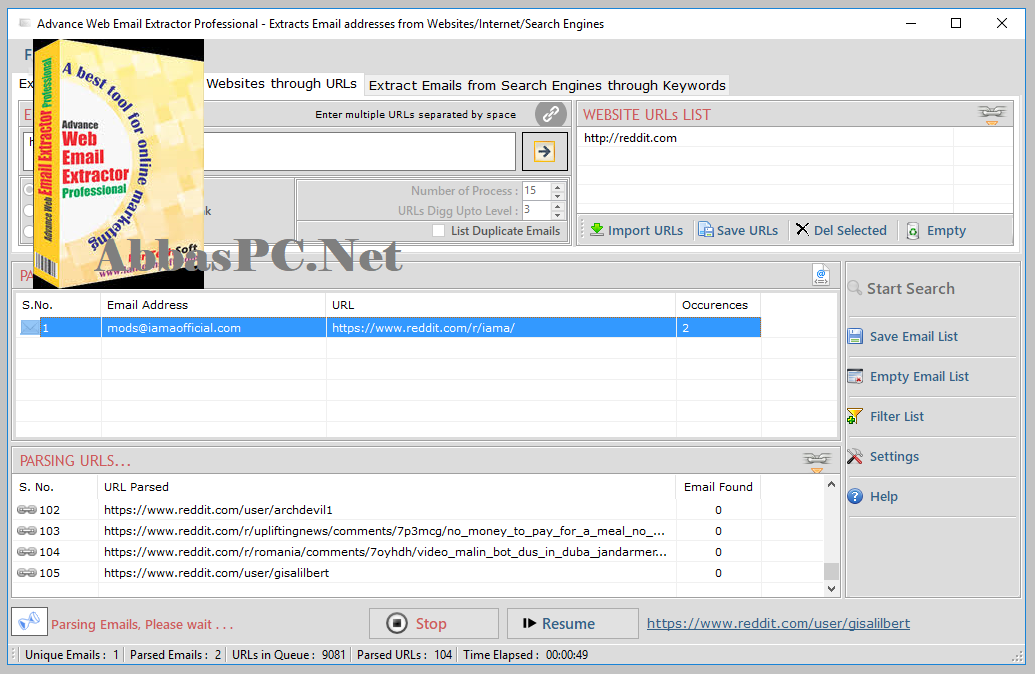Click Empty Email List option
Screen dimensions: 1035x674
click(x=908, y=376)
